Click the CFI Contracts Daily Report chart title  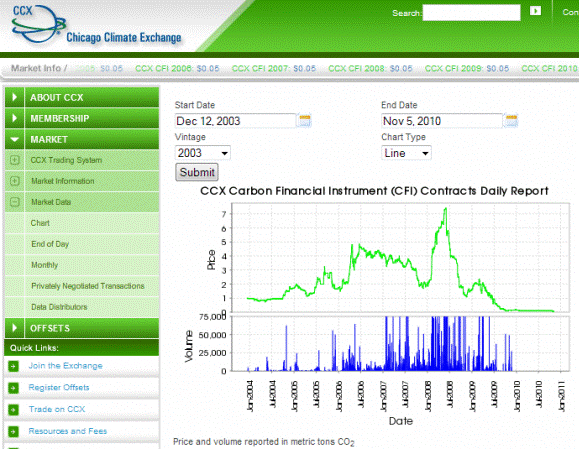click(x=374, y=191)
